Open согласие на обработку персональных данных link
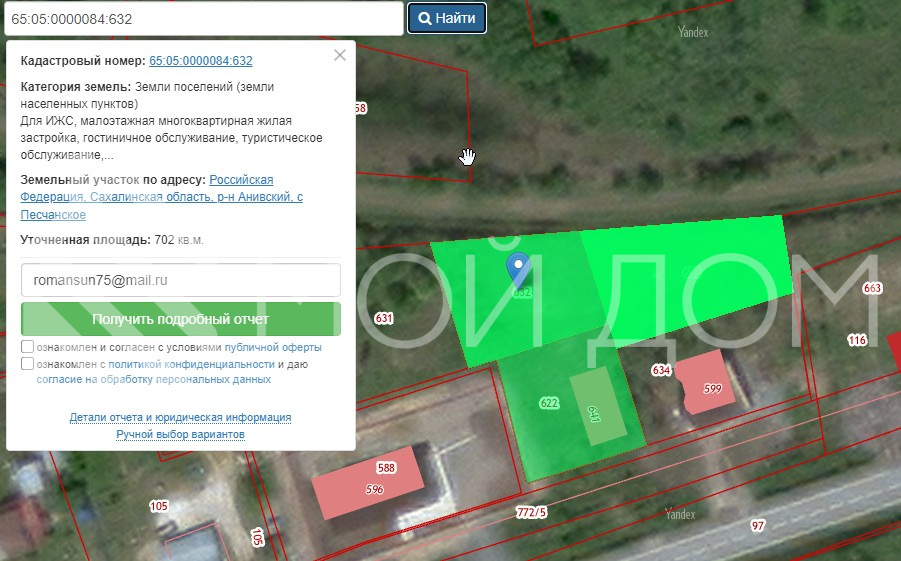901x561 pixels. click(x=154, y=380)
